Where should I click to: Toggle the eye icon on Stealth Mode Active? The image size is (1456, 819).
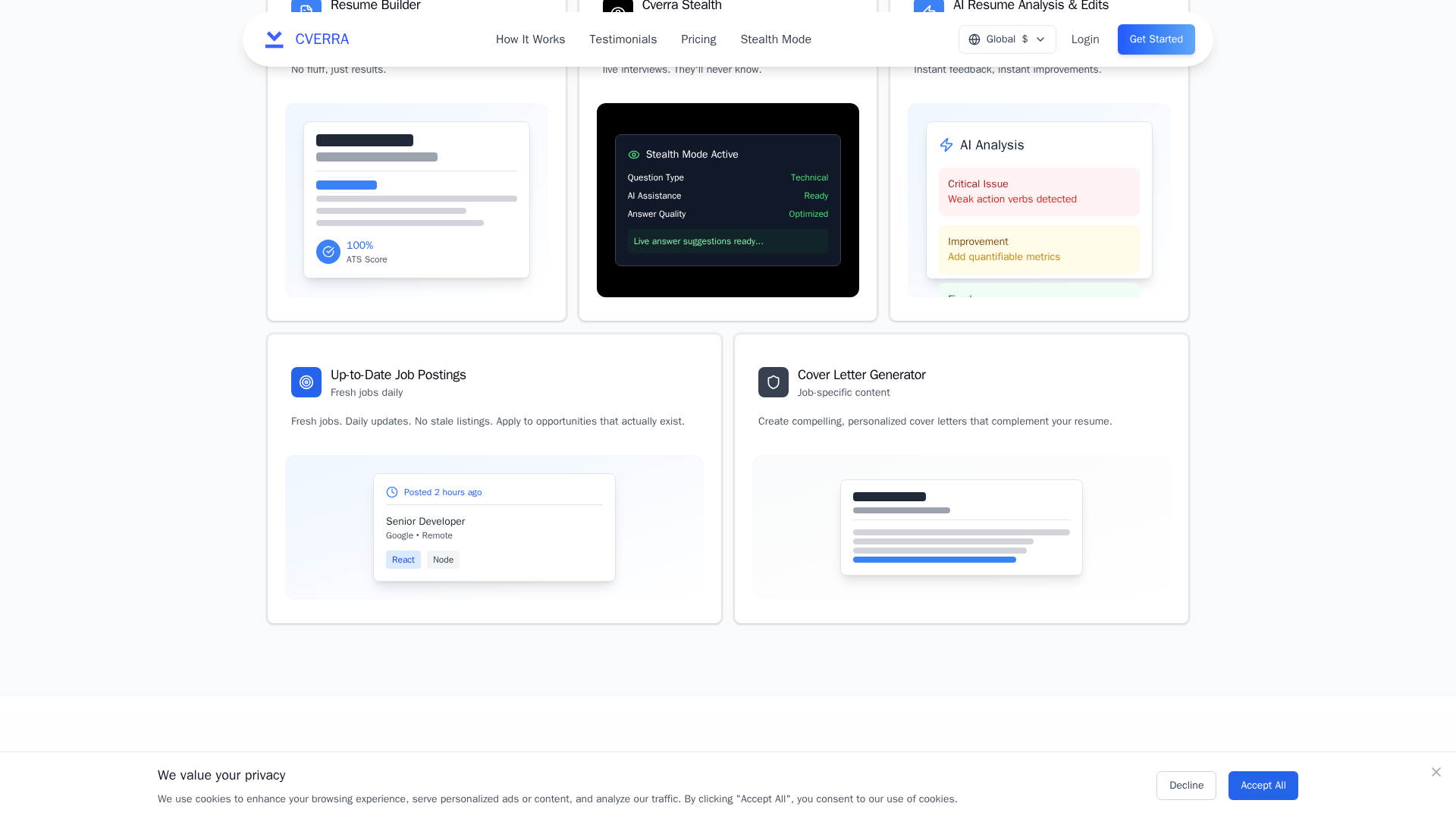pyautogui.click(x=634, y=154)
